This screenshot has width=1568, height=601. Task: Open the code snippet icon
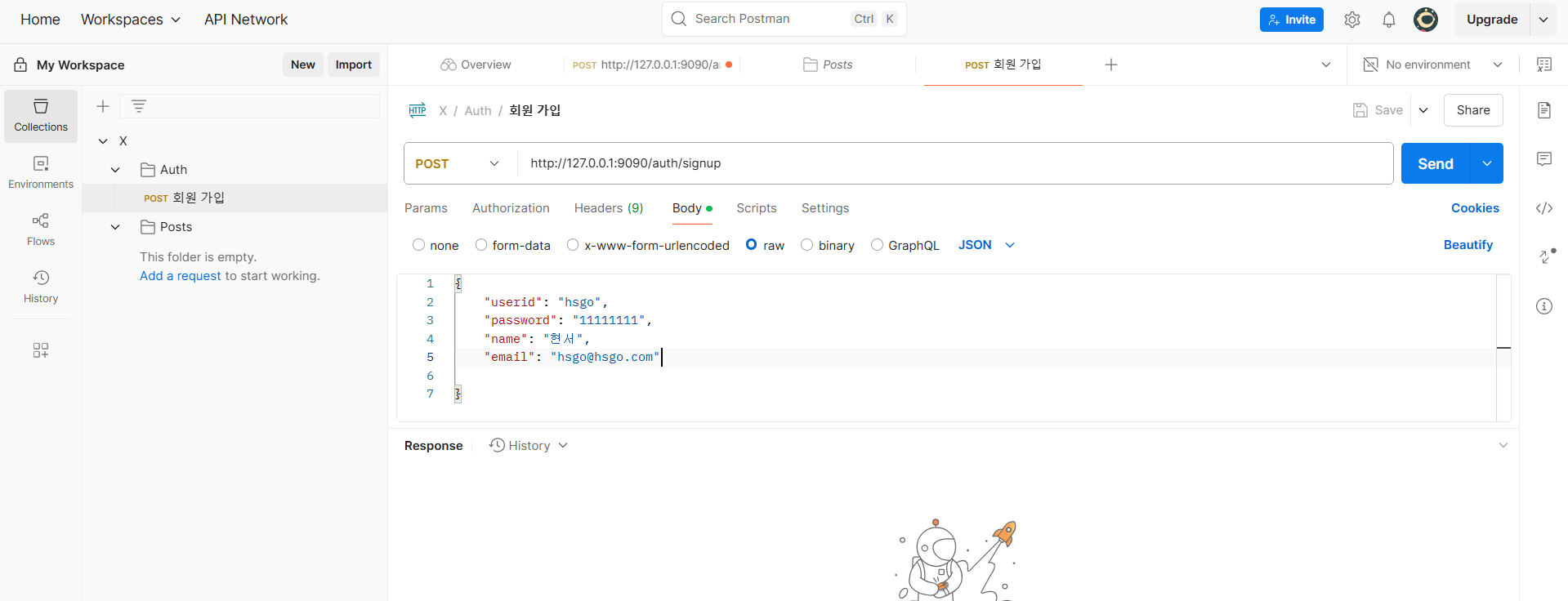pyautogui.click(x=1544, y=208)
